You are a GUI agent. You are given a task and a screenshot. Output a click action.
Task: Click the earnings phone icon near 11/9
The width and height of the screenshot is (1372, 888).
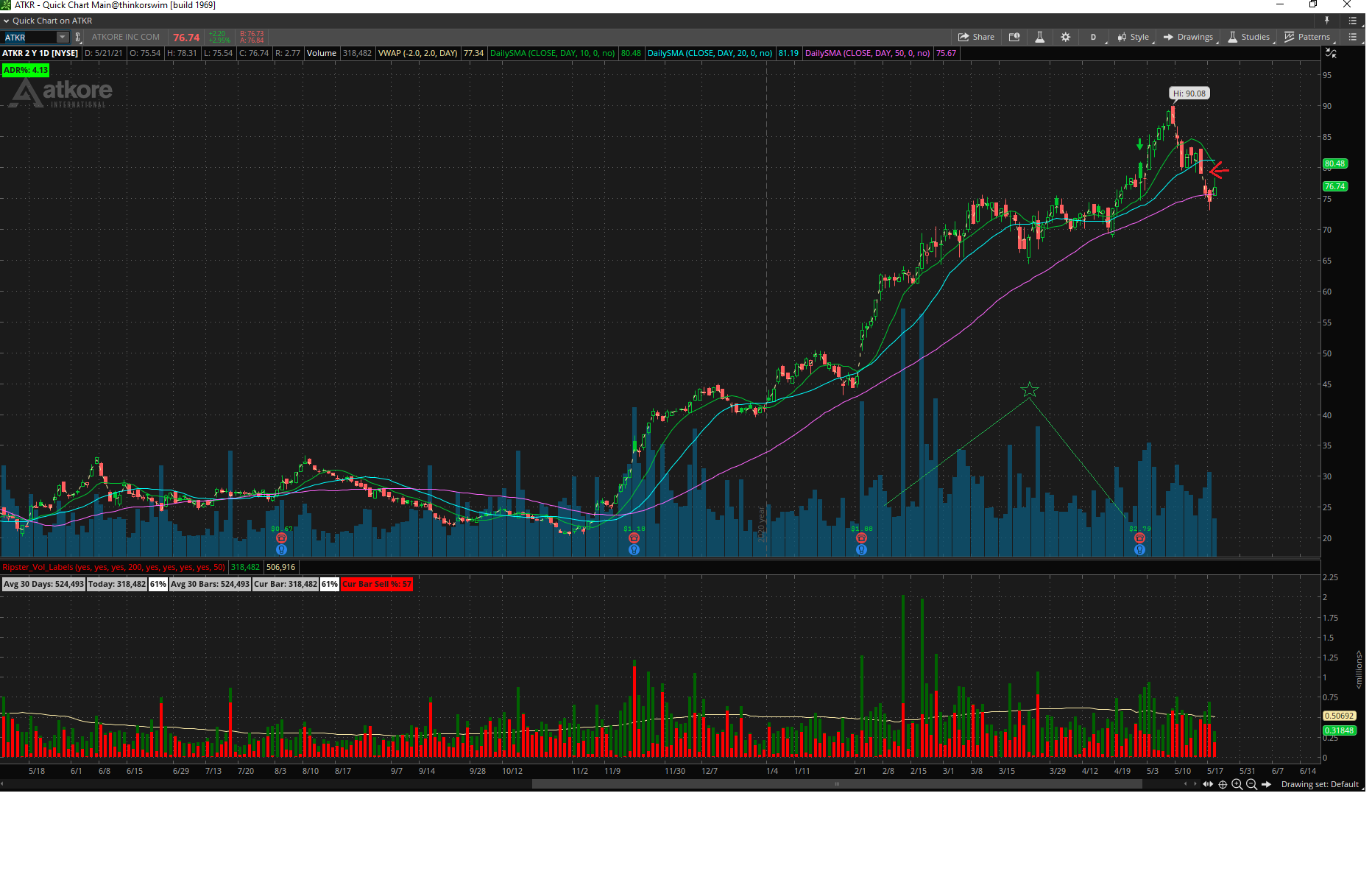[634, 538]
